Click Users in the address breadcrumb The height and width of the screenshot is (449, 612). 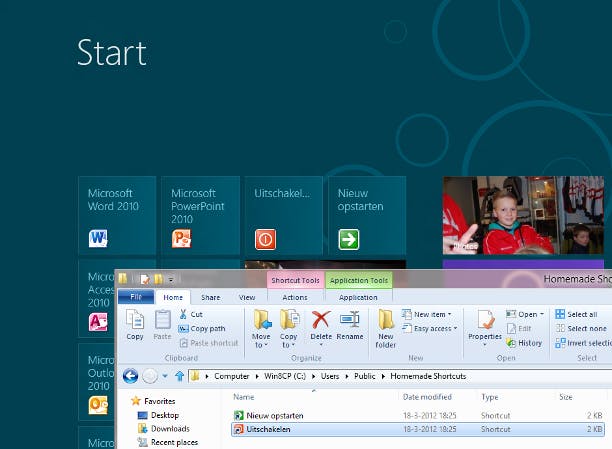point(330,376)
